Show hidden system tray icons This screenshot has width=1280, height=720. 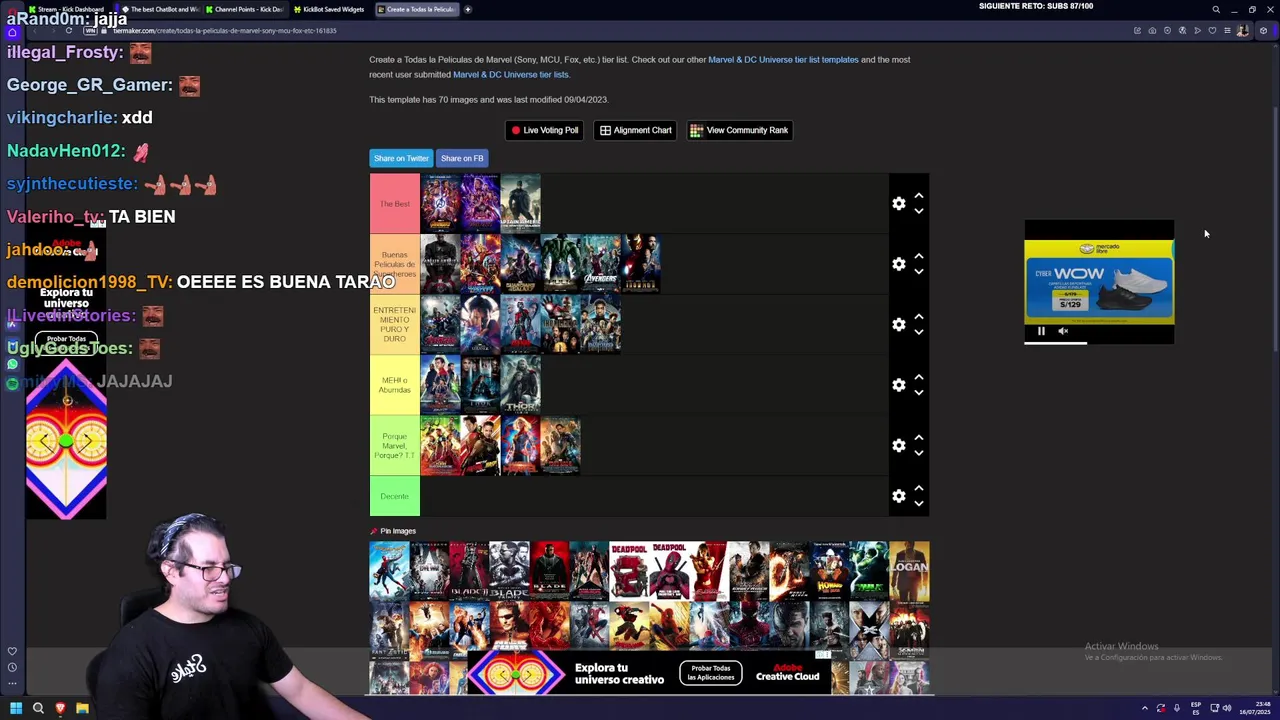pyautogui.click(x=1144, y=708)
